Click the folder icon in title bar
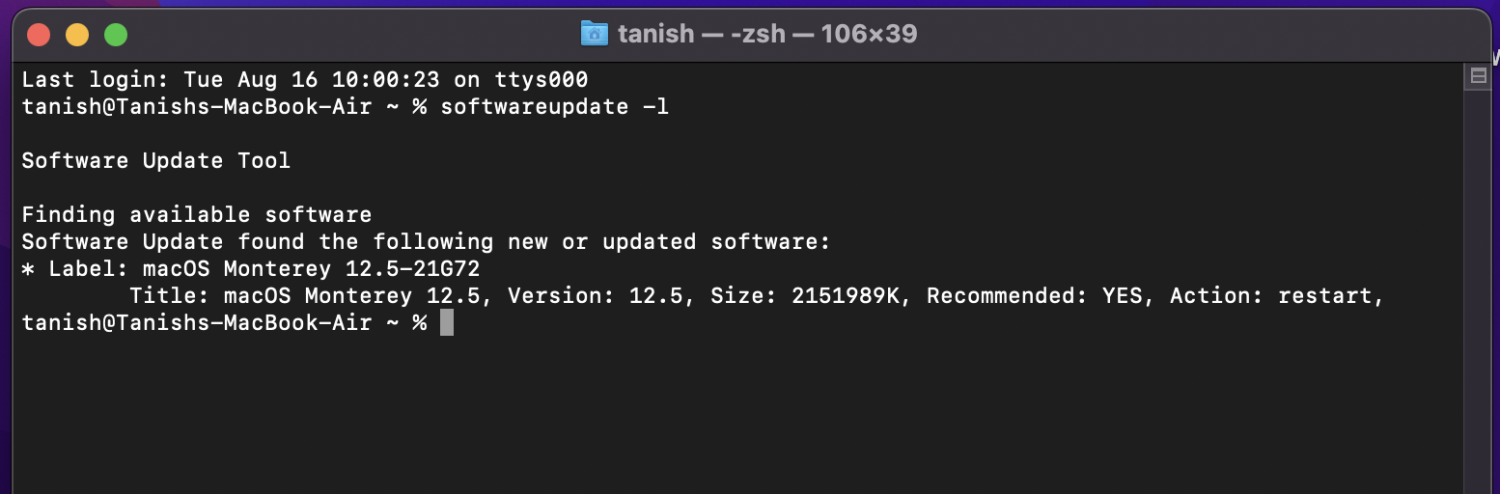 pyautogui.click(x=594, y=34)
